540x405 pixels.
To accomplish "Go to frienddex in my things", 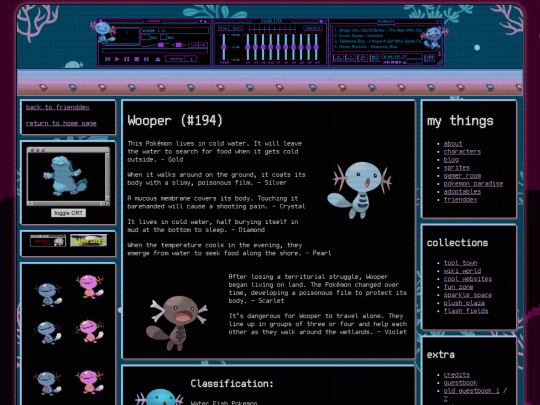I will (x=460, y=200).
